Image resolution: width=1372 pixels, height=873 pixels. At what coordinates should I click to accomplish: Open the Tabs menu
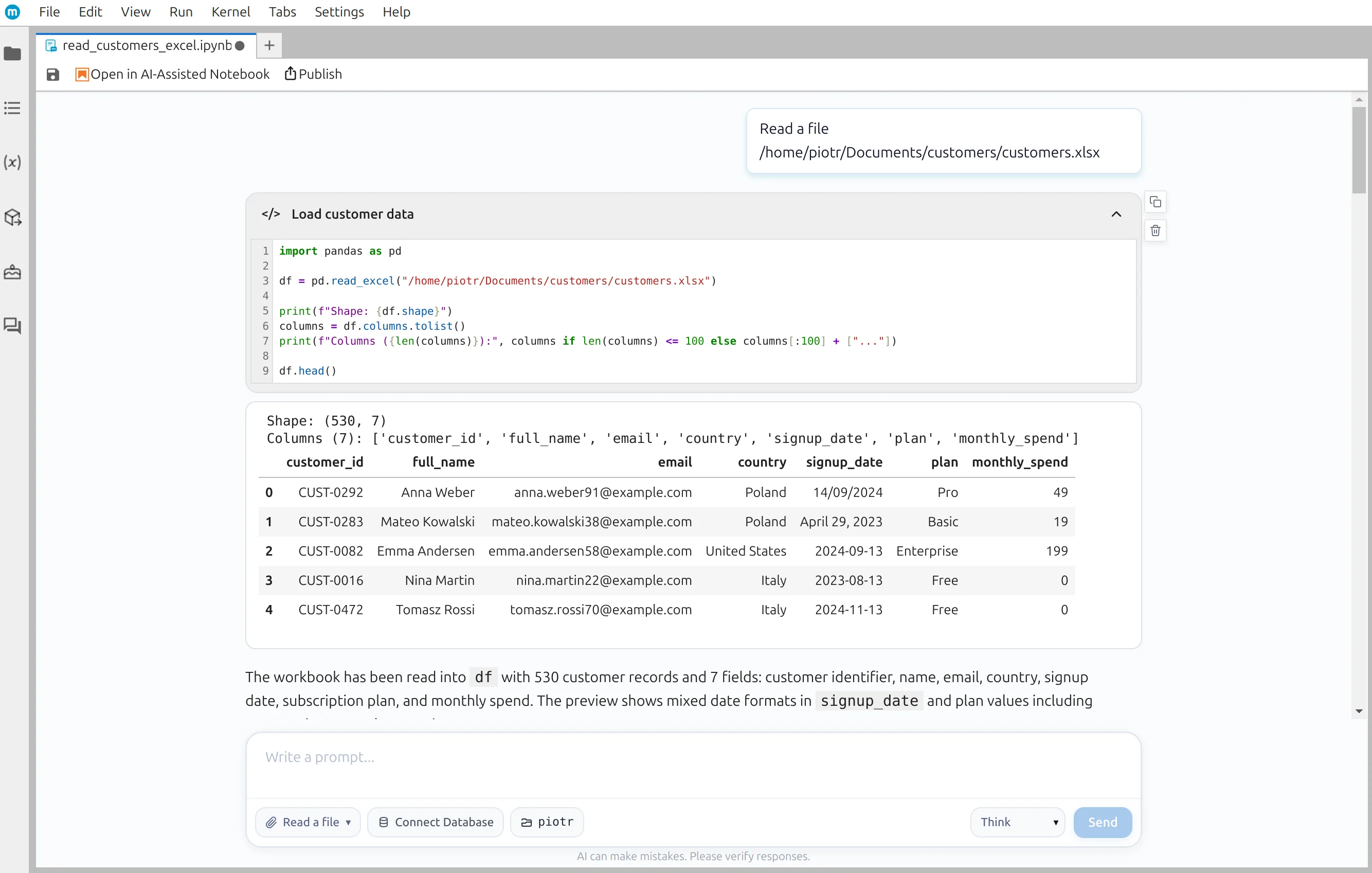(282, 12)
